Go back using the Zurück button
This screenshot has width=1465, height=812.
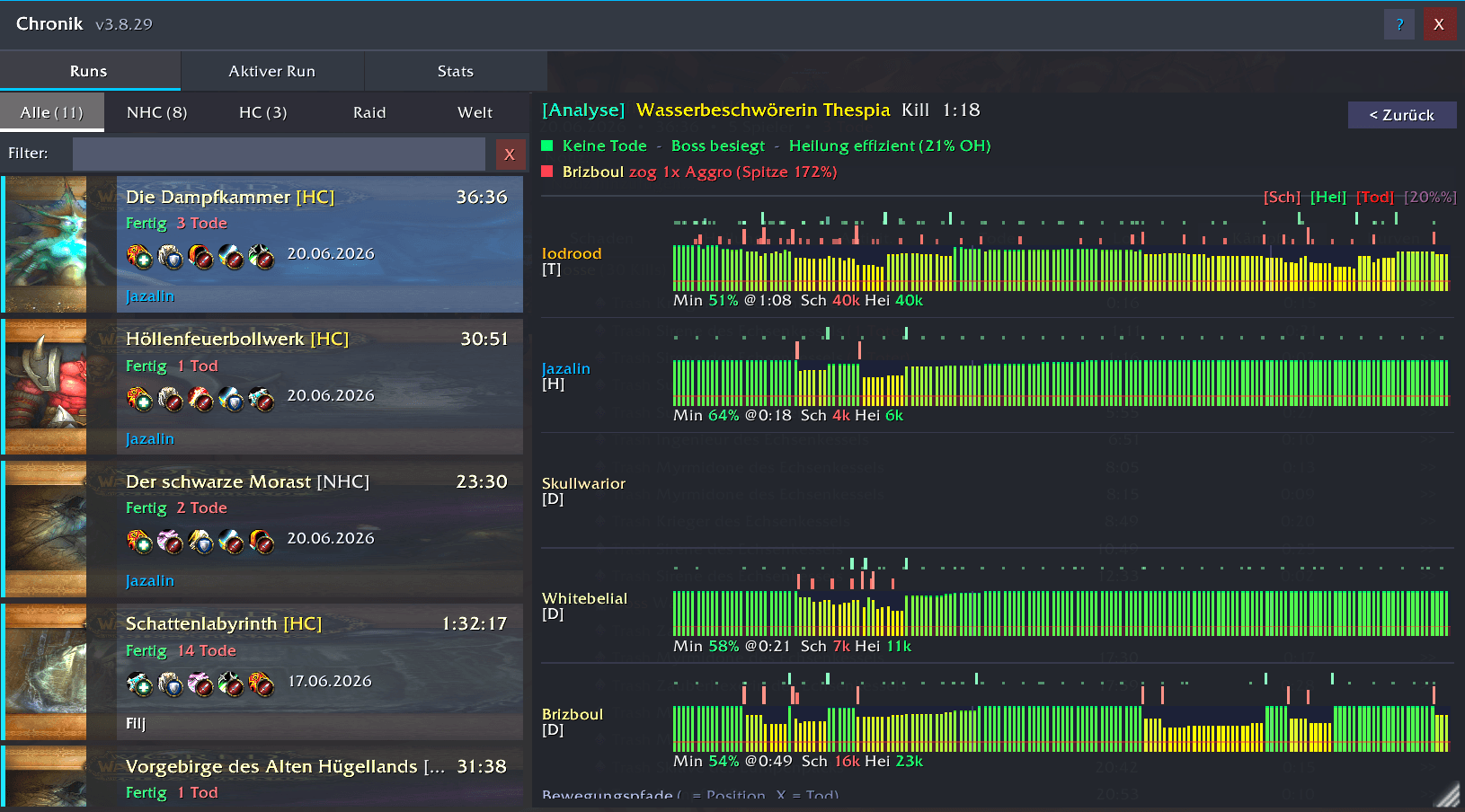click(x=1402, y=115)
